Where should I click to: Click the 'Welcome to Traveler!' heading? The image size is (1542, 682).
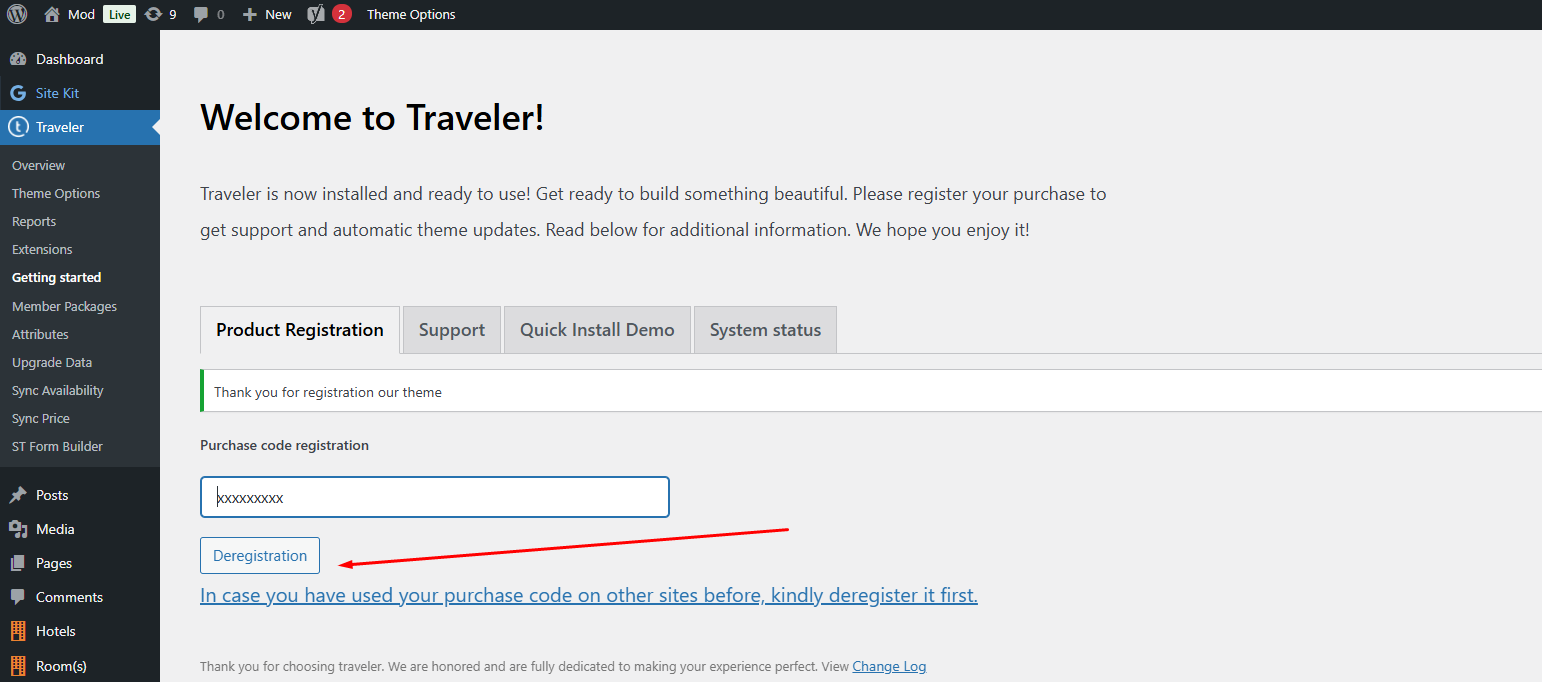point(372,118)
